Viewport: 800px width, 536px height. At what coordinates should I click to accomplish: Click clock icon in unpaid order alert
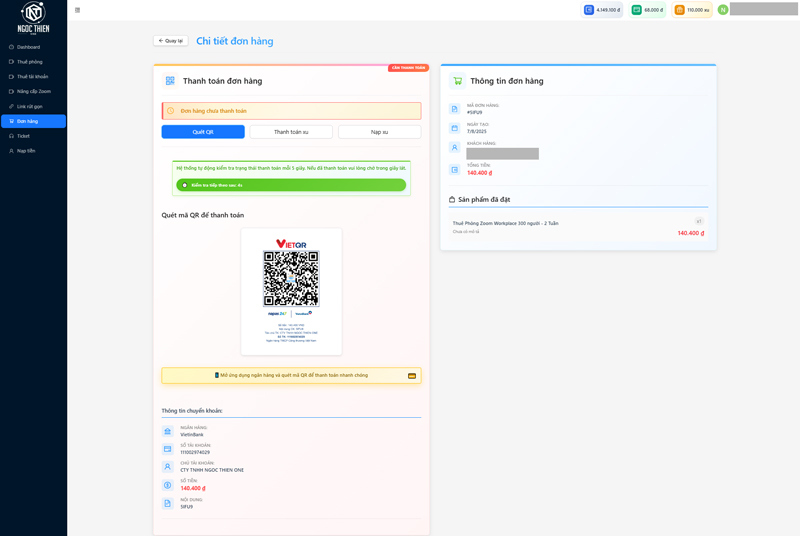170,111
